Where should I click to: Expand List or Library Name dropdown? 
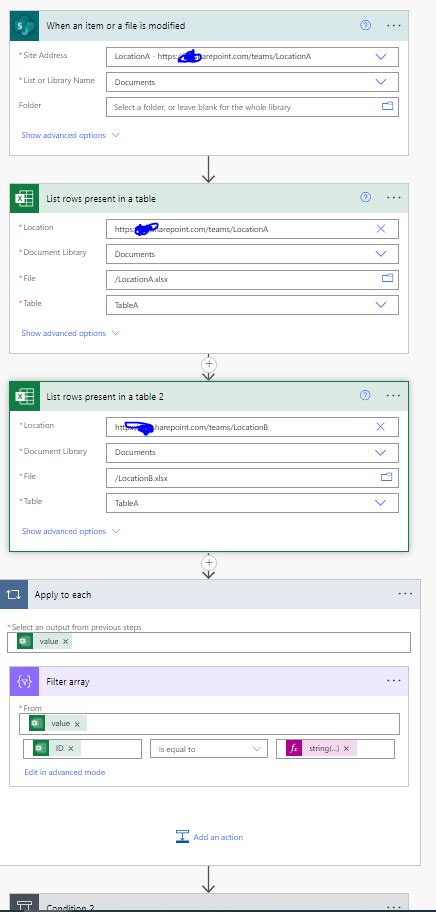381,82
